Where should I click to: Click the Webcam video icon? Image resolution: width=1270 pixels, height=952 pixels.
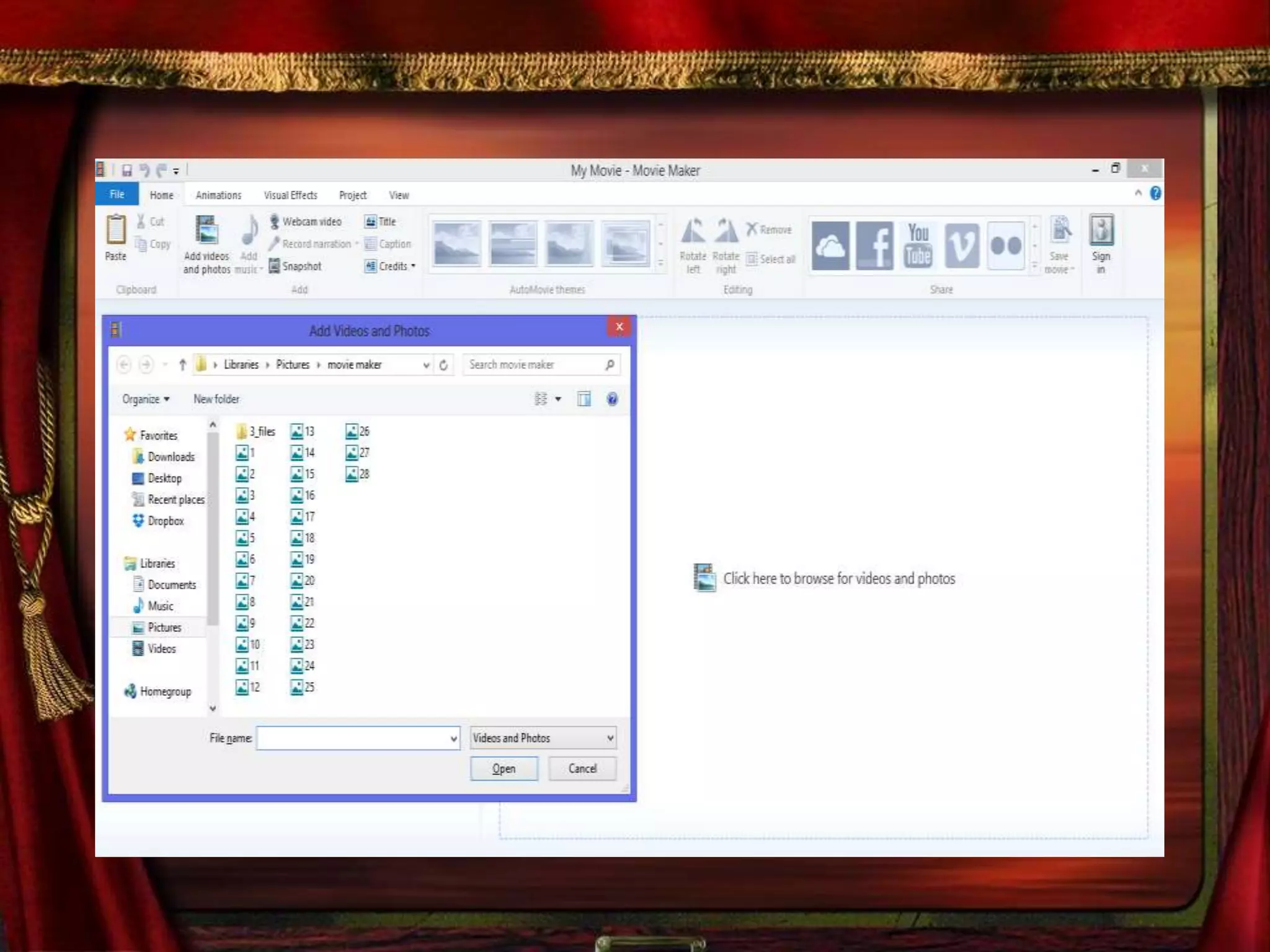click(274, 221)
